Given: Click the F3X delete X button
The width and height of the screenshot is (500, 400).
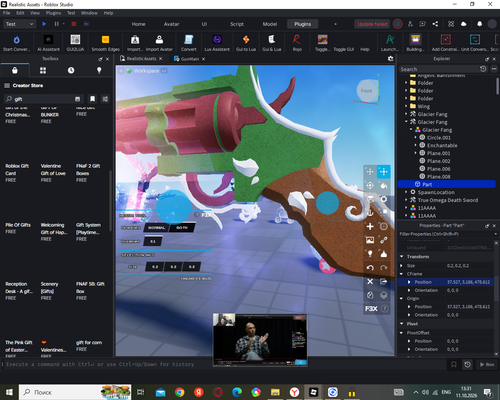Looking at the screenshot, I should (x=370, y=282).
